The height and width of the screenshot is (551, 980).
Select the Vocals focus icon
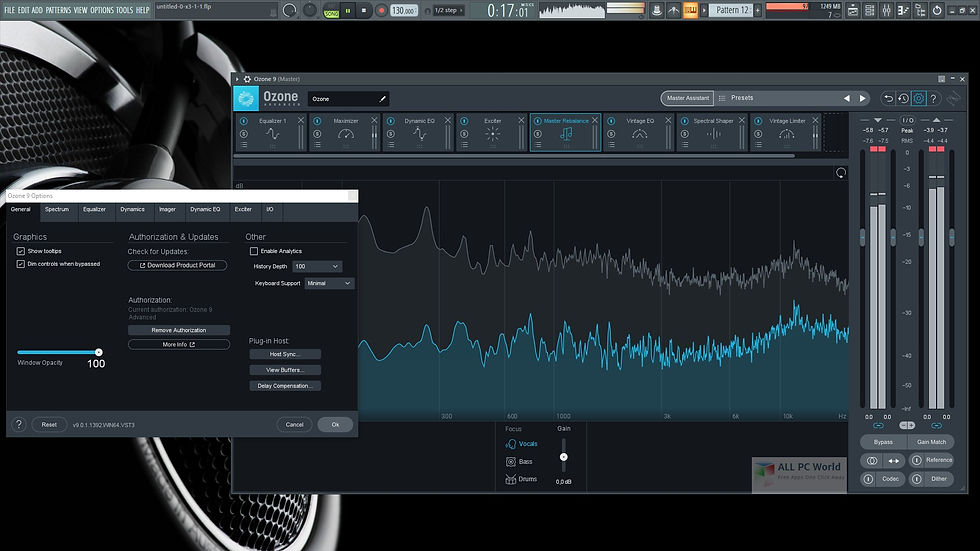click(511, 444)
